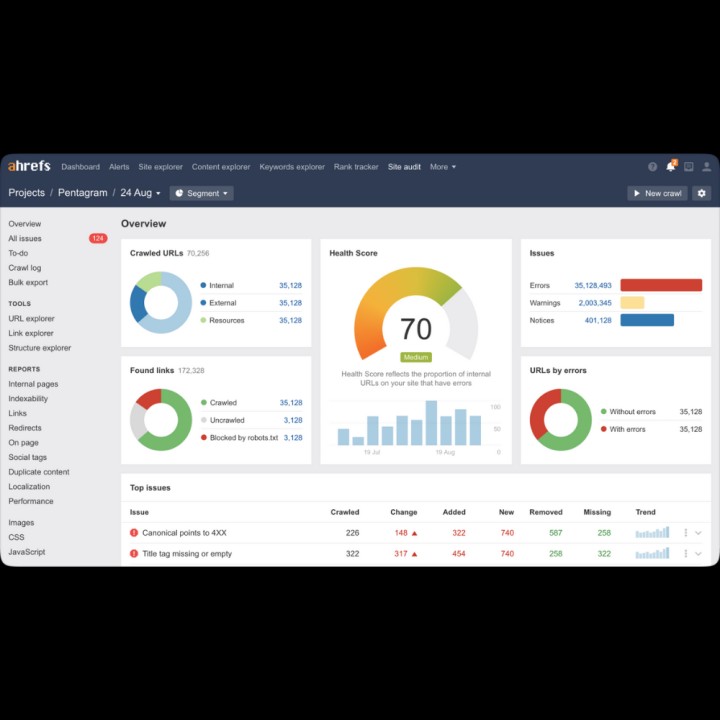This screenshot has width=720, height=720.
Task: Open the user account icon
Action: (706, 167)
